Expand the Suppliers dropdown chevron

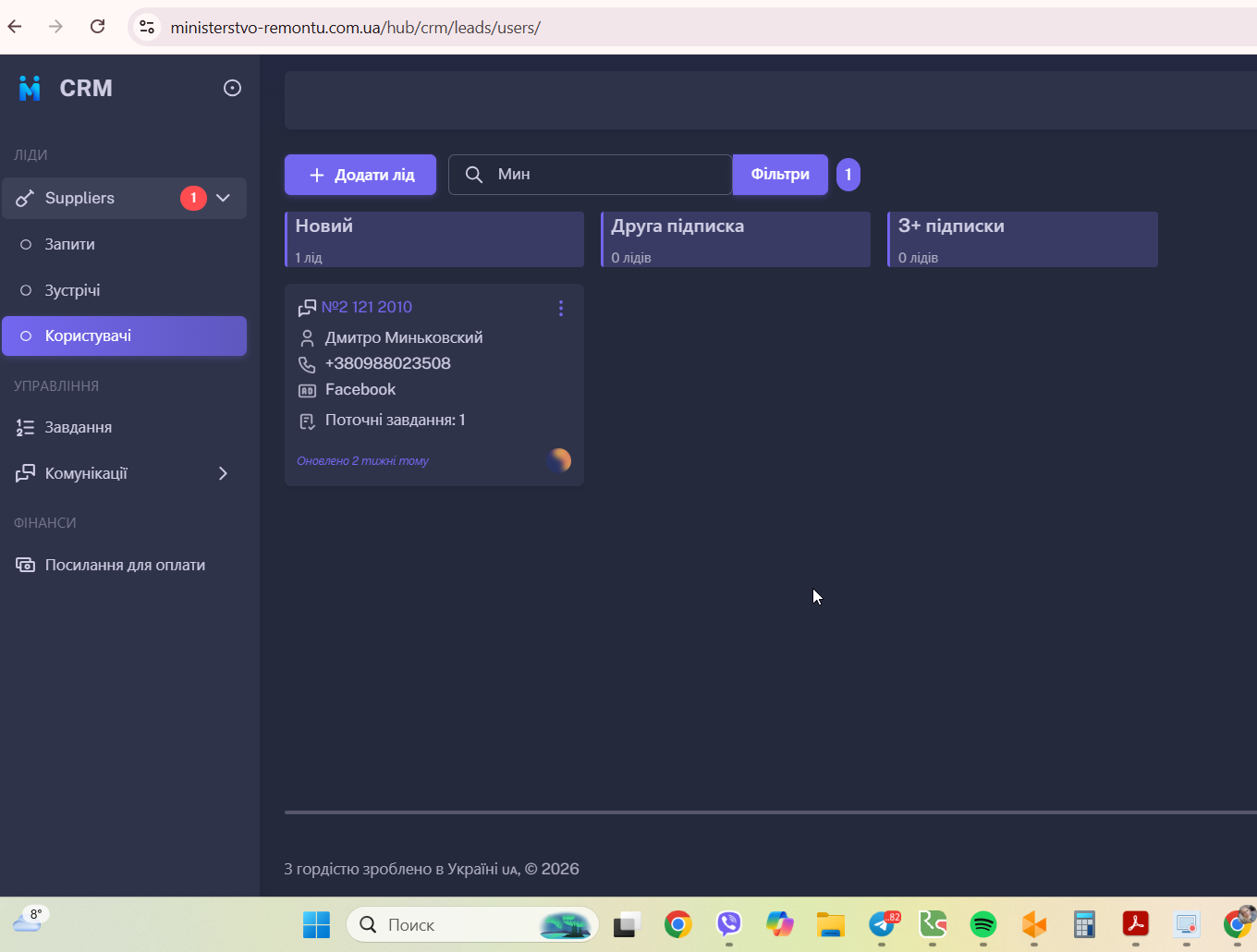pyautogui.click(x=223, y=198)
